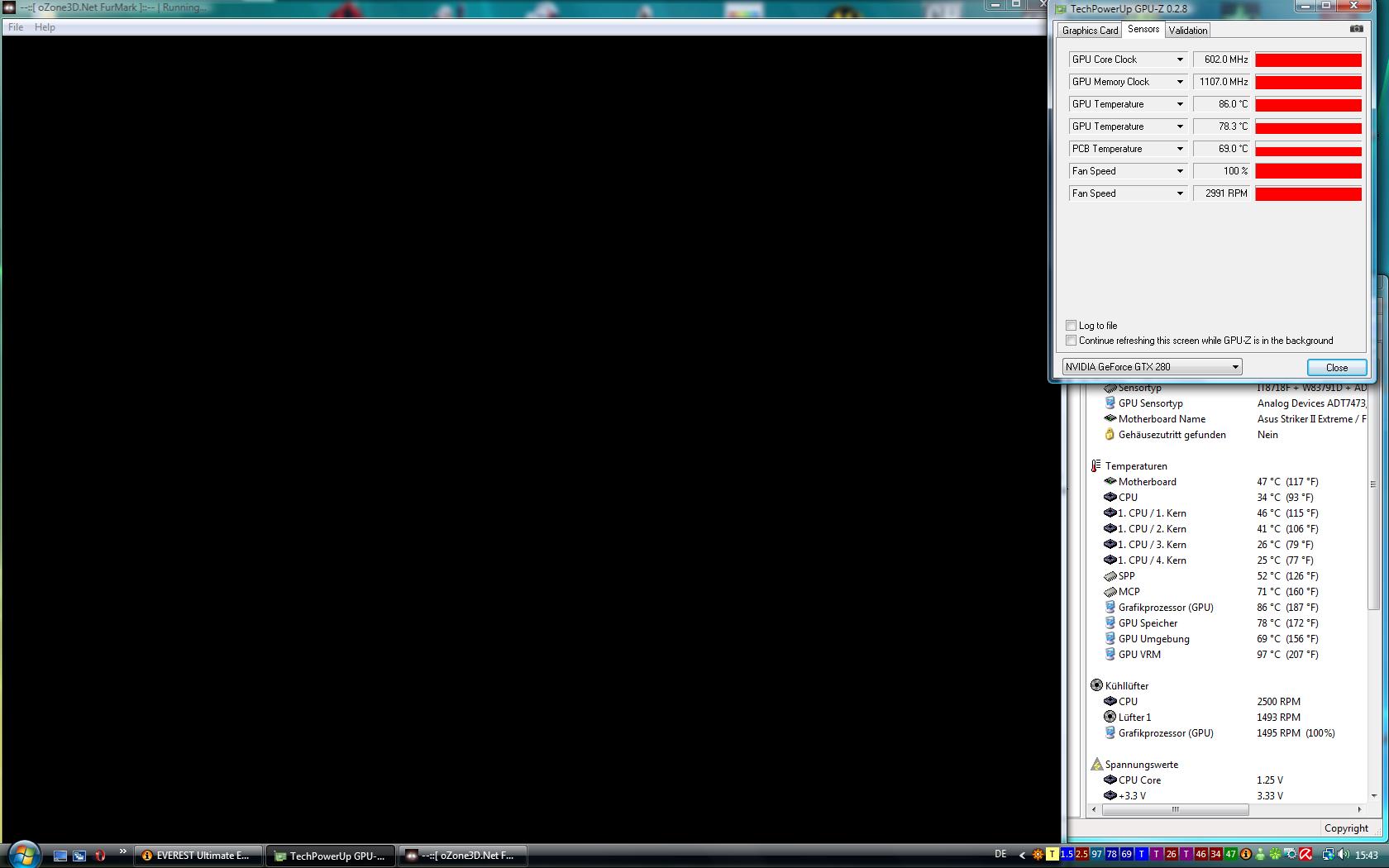Screen dimensions: 1389x868
Task: Click the Temperaturen thermometer section icon
Action: click(x=1095, y=466)
